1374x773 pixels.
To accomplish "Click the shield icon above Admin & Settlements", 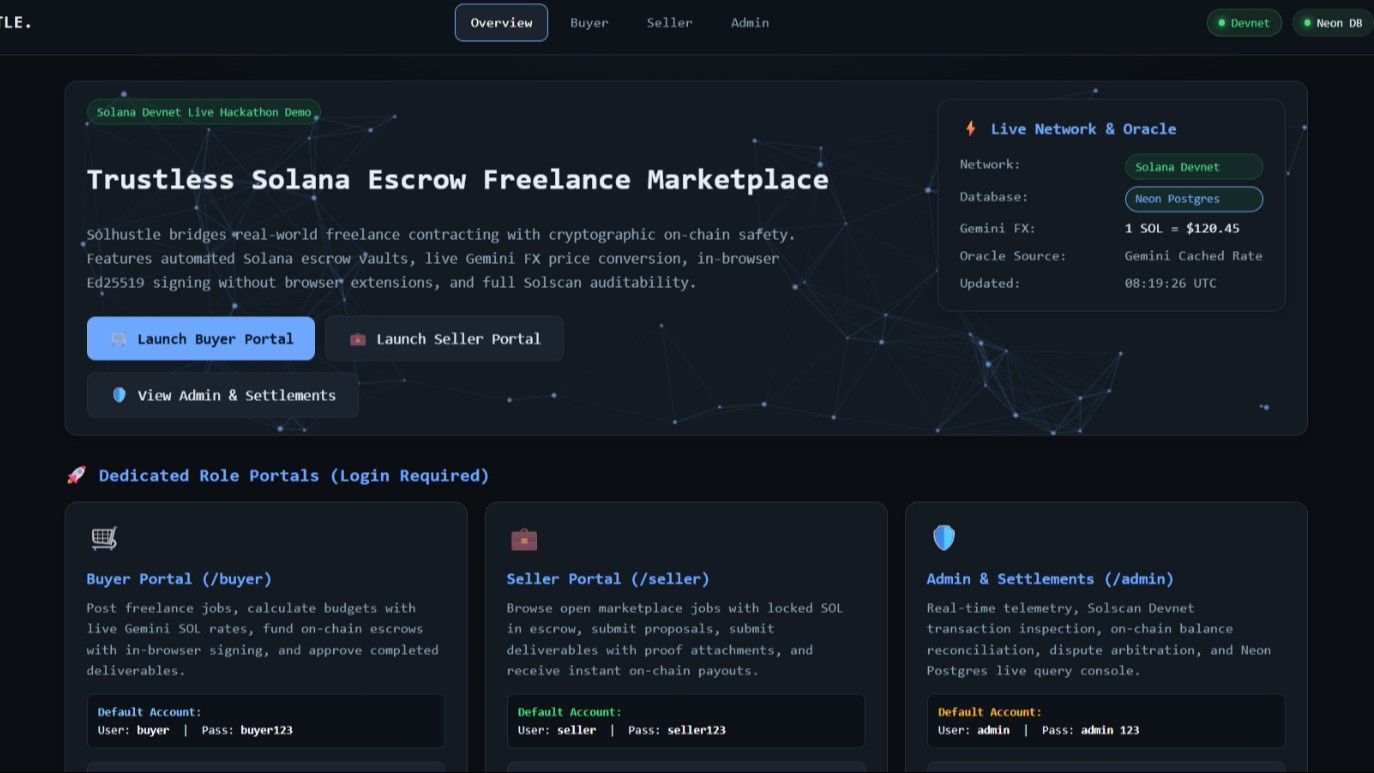I will (944, 538).
